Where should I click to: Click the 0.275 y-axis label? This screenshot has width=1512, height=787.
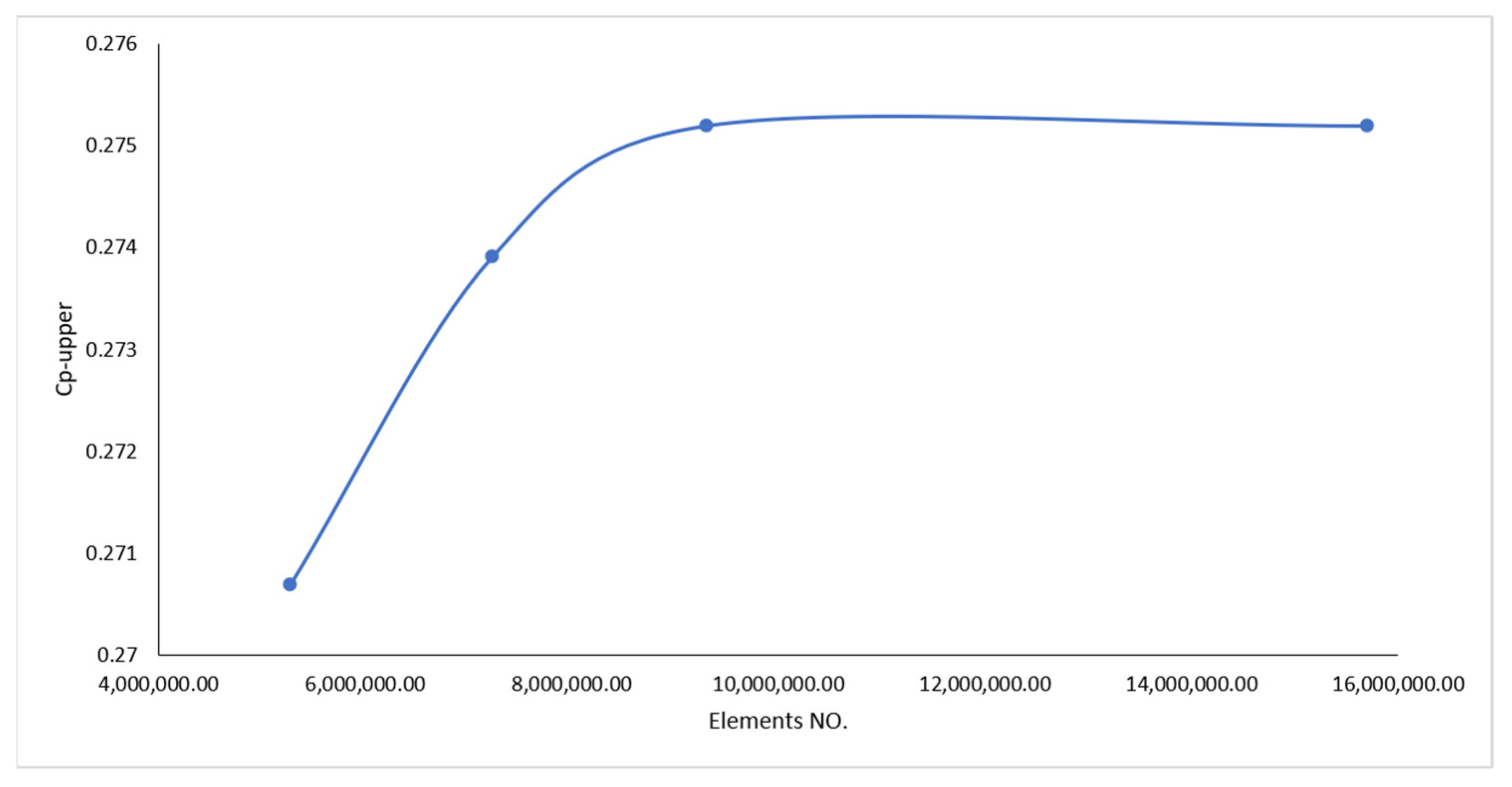111,145
